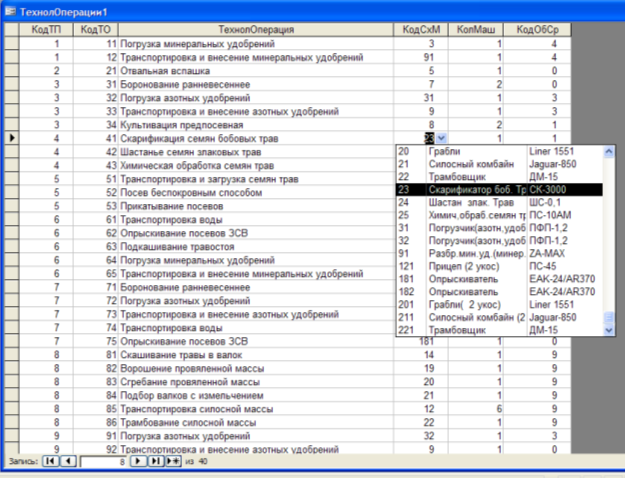Screen dimensions: 625x478
Task: Go to first record navigation button
Action: pos(51,461)
